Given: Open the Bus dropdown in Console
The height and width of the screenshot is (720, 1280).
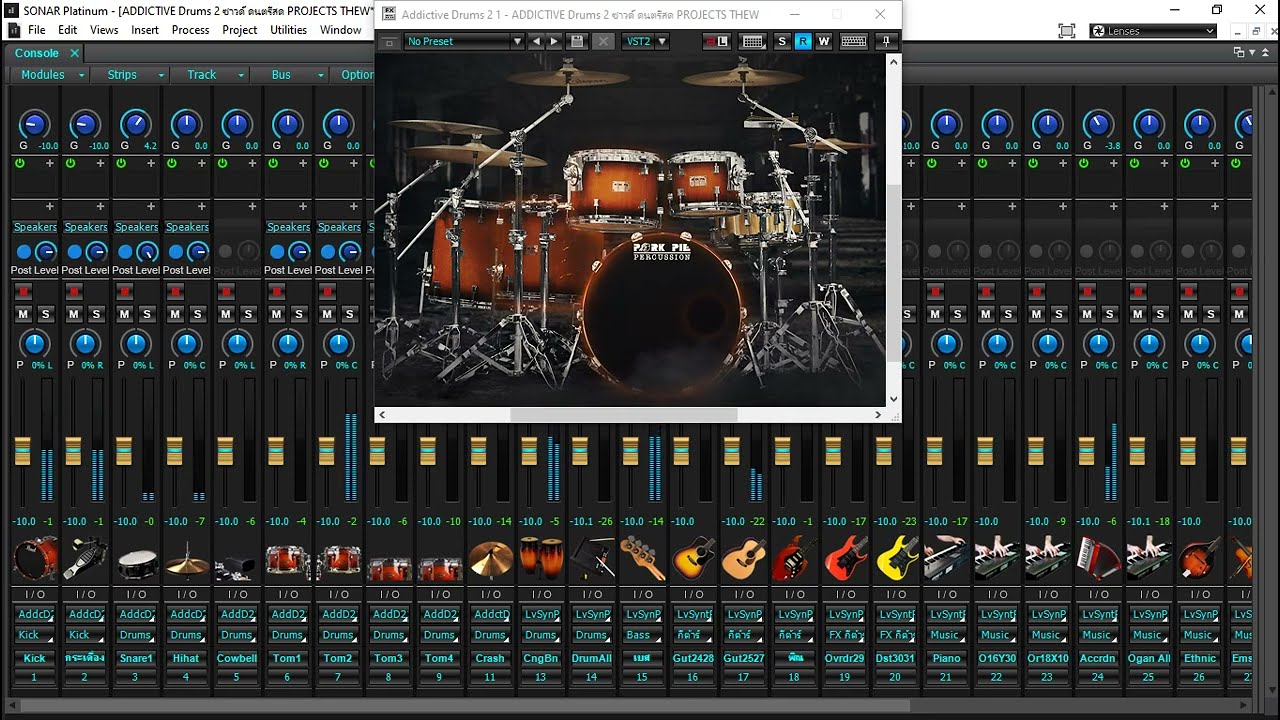Looking at the screenshot, I should click(289, 75).
